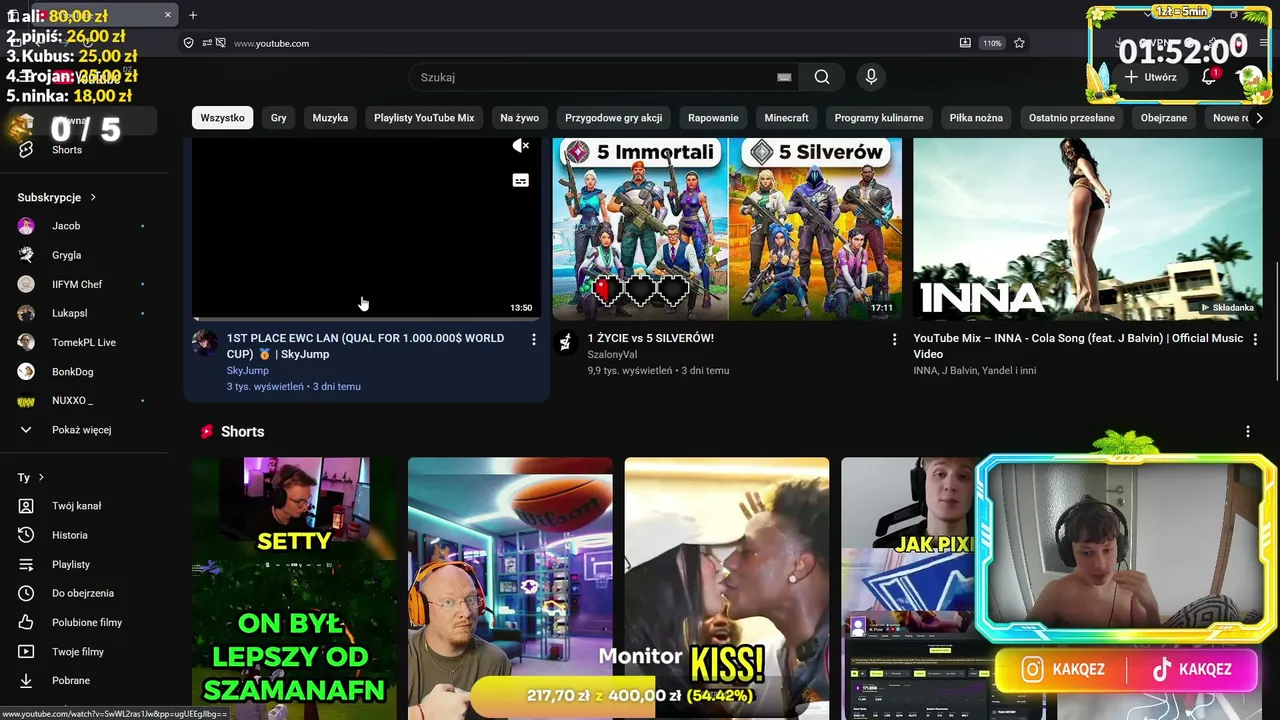Select the Wszystko filter chip

(x=222, y=118)
